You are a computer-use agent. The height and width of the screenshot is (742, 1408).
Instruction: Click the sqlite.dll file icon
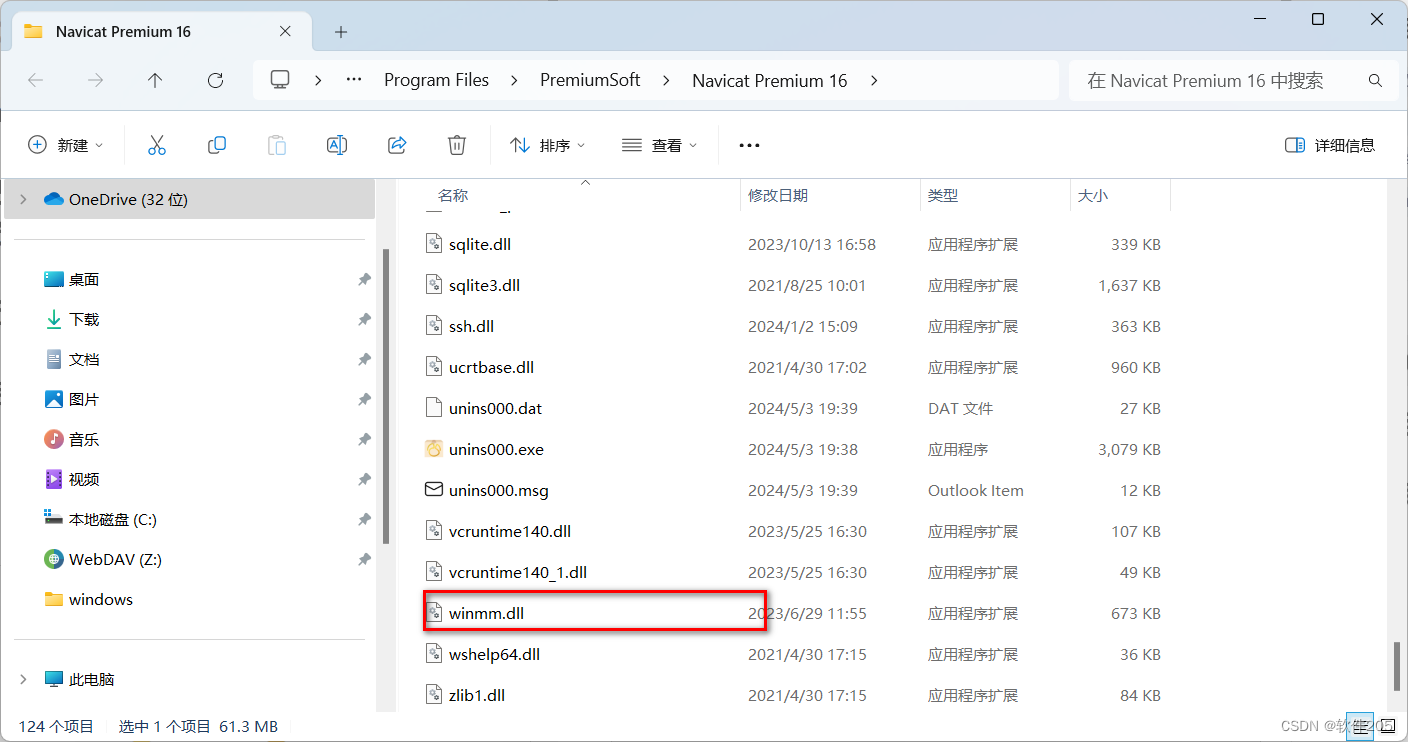coord(433,244)
